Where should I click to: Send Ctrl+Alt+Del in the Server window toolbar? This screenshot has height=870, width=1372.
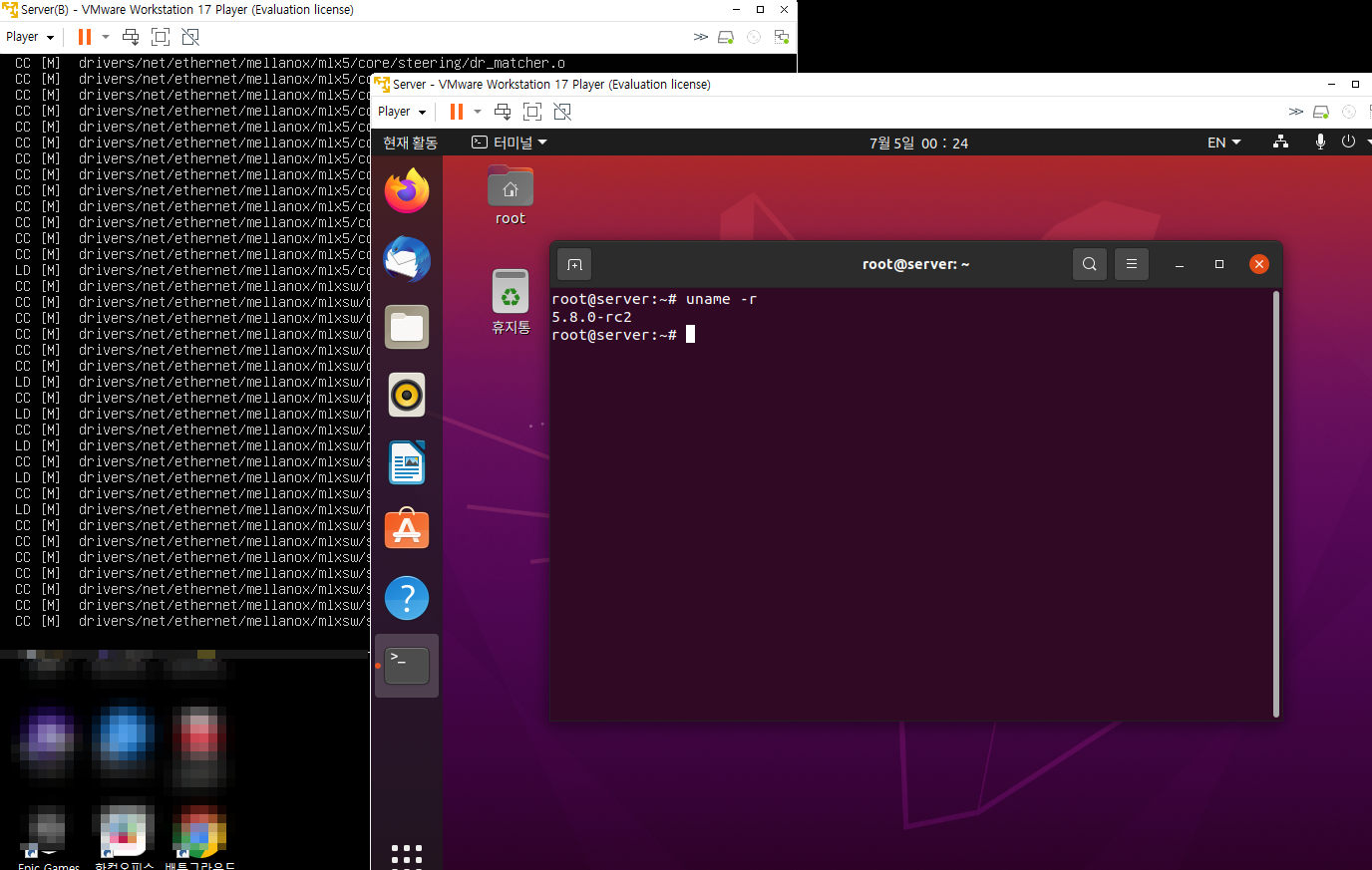click(503, 112)
